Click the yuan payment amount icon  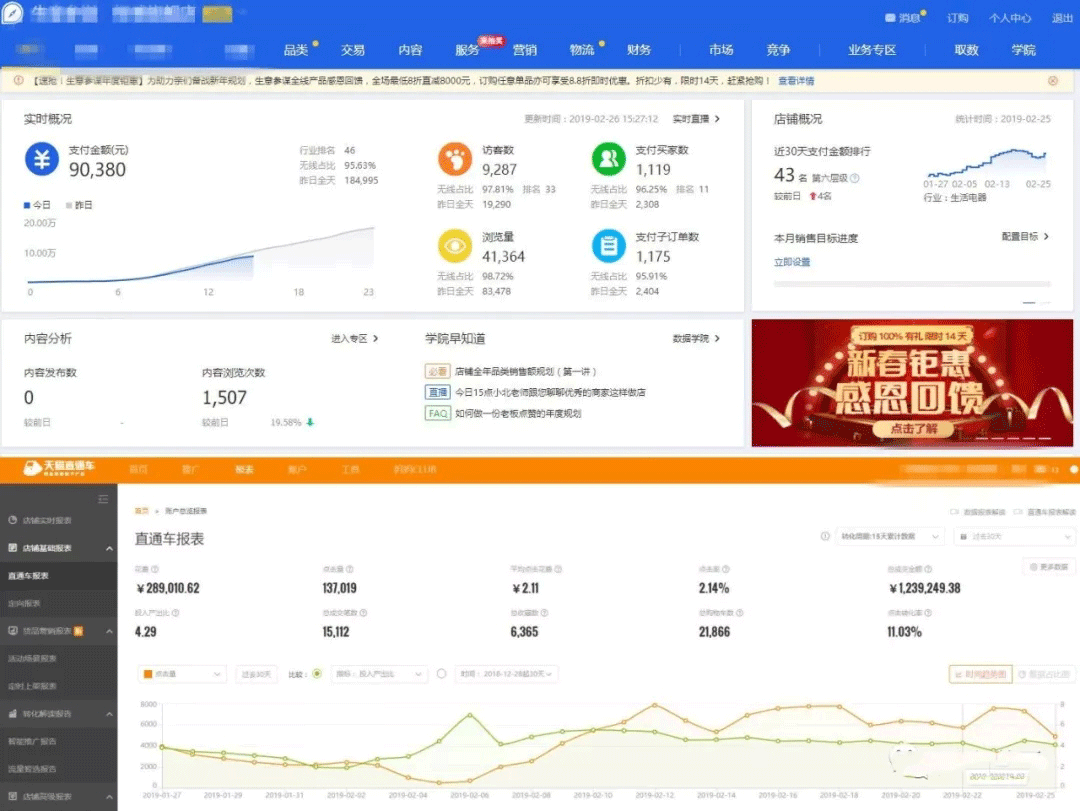pos(42,160)
